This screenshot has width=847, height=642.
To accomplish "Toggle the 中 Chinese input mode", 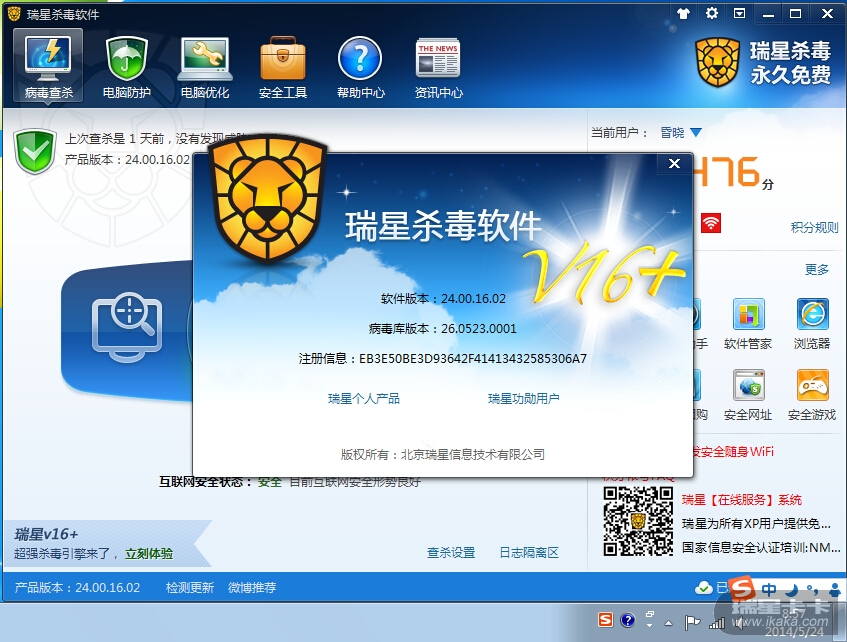I will pyautogui.click(x=769, y=589).
